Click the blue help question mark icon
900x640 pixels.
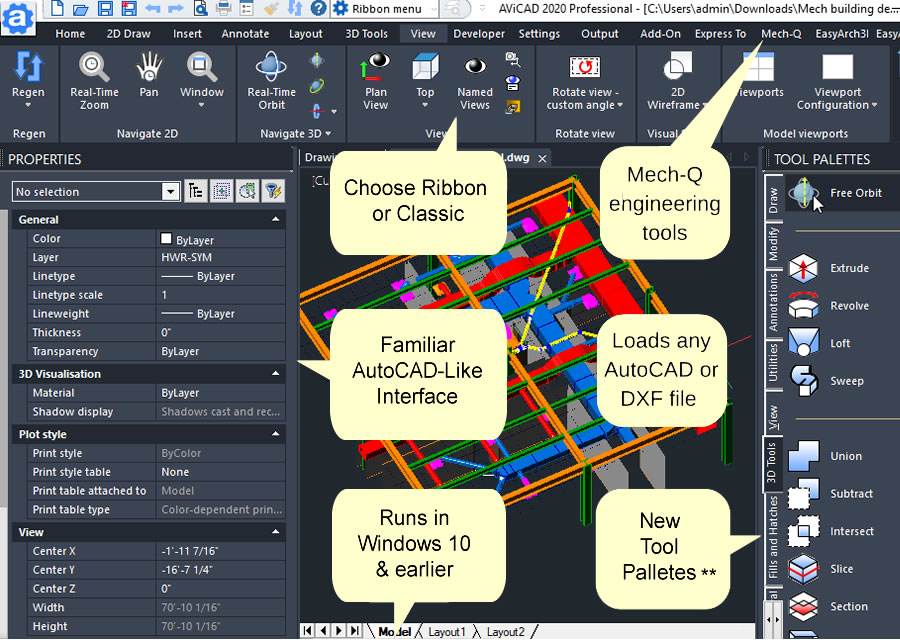tap(319, 8)
